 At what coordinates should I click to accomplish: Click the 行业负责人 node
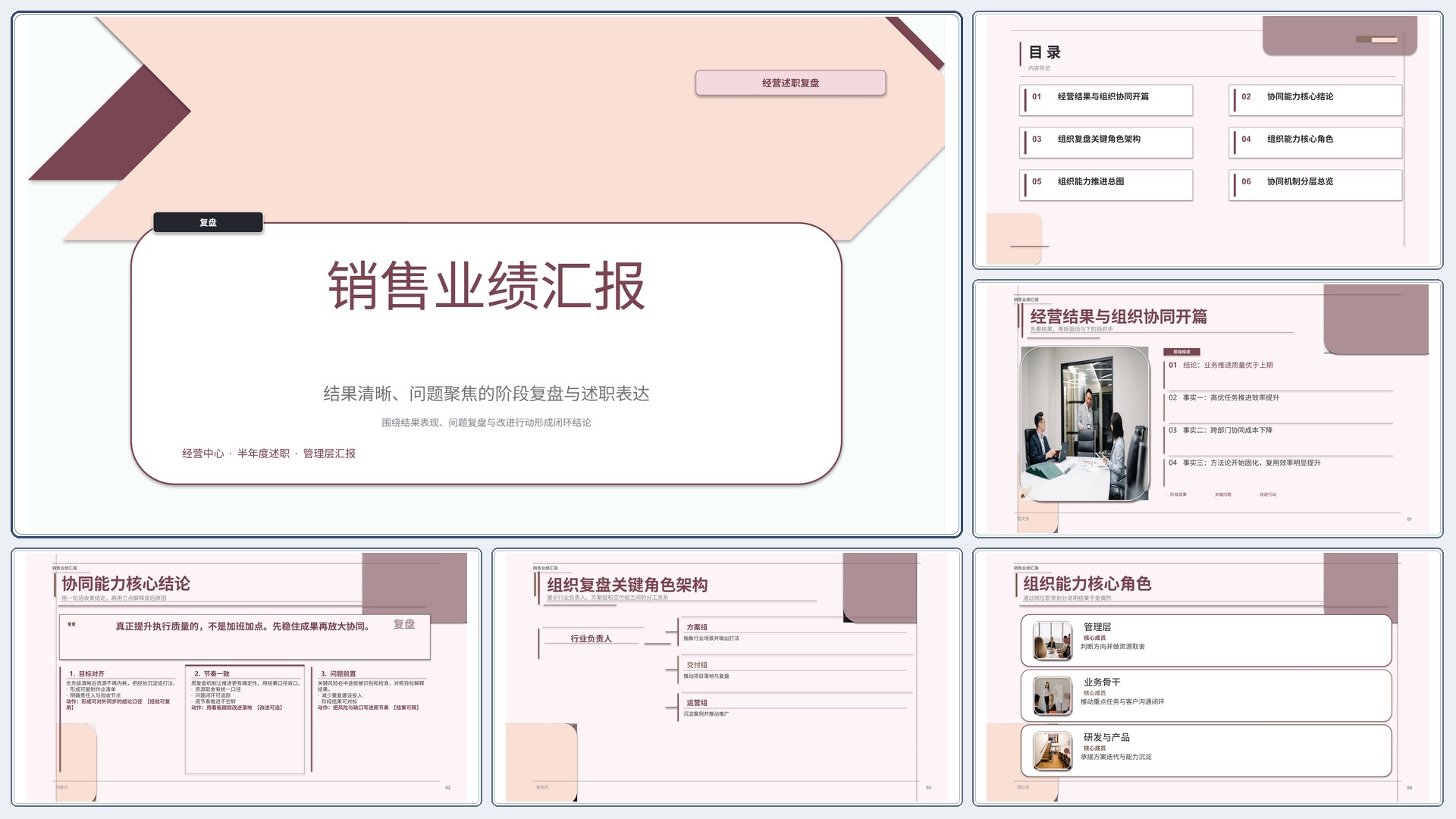591,639
